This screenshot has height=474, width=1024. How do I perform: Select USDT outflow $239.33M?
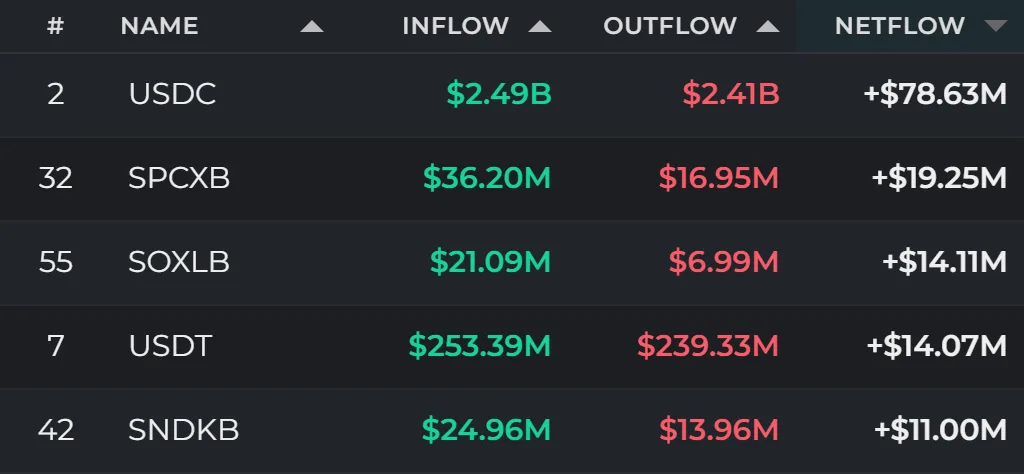(x=708, y=346)
